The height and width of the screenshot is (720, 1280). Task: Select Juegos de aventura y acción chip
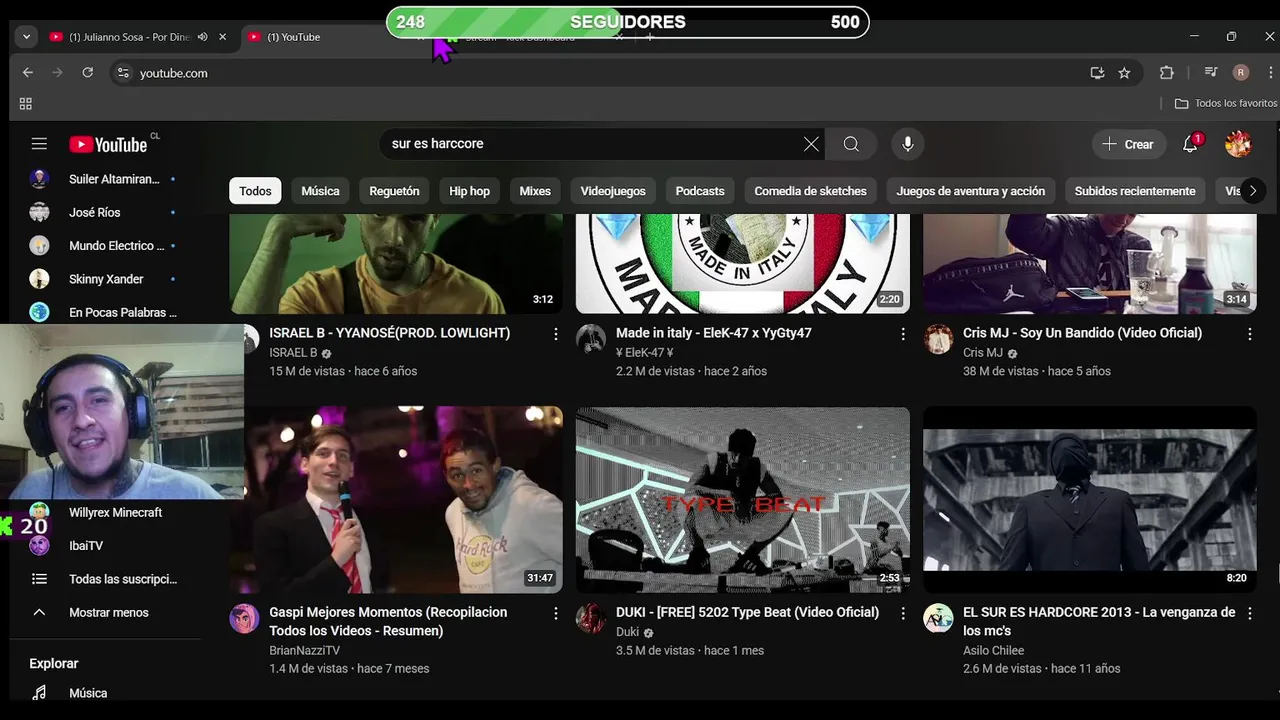coord(970,191)
